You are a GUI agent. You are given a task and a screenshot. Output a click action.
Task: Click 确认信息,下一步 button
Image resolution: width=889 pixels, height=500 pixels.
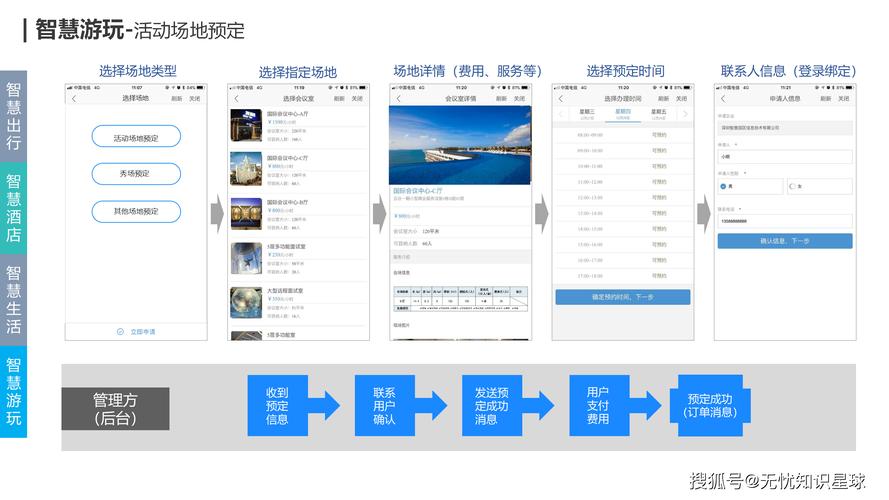pyautogui.click(x=784, y=241)
